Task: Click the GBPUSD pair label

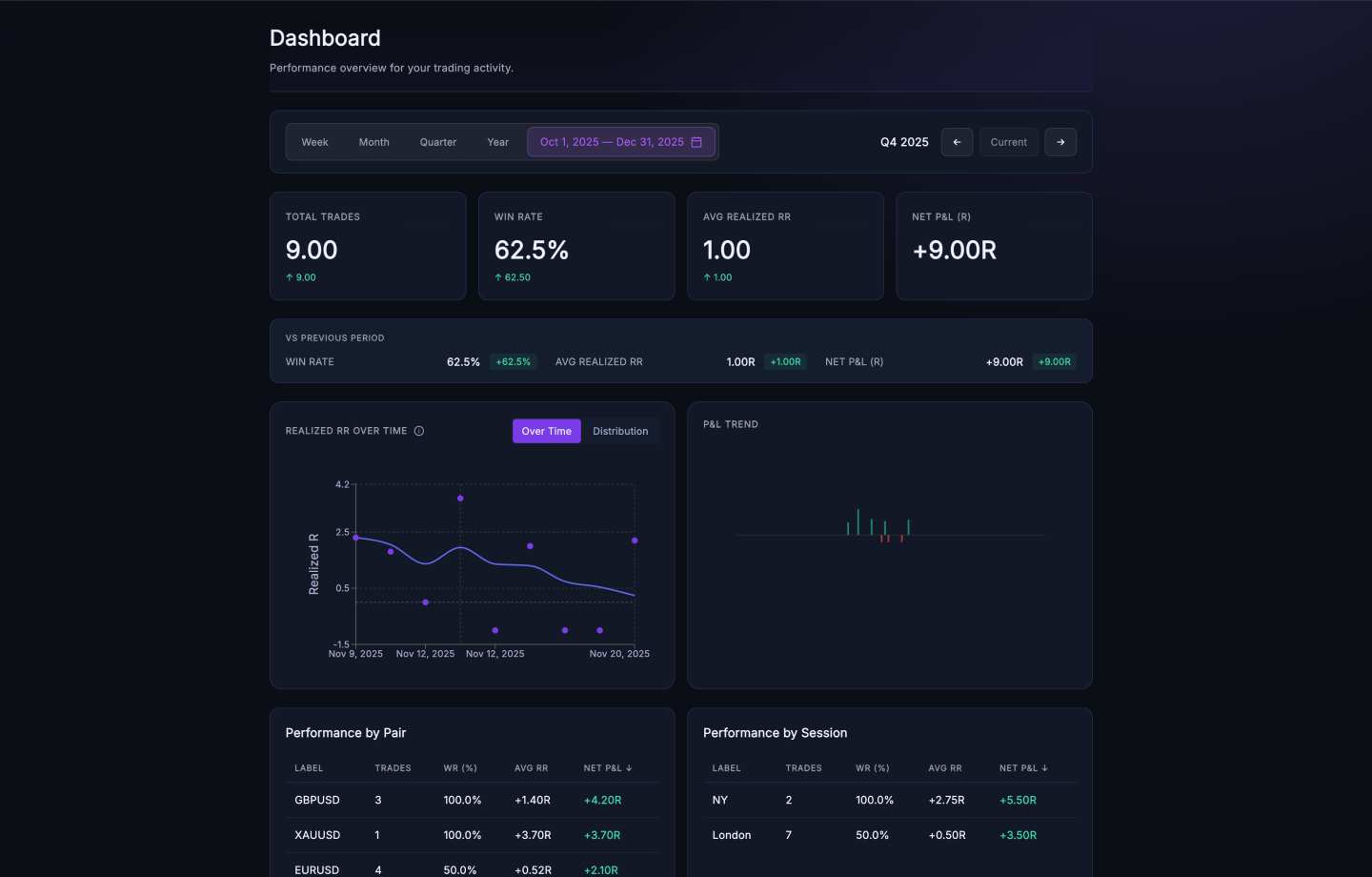Action: click(317, 800)
